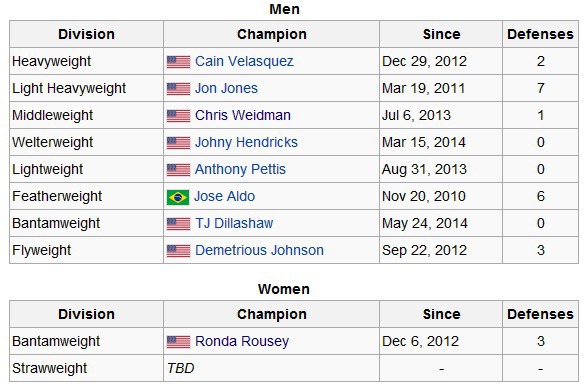587x390 pixels.
Task: Open the Jon Jones link
Action: [226, 88]
